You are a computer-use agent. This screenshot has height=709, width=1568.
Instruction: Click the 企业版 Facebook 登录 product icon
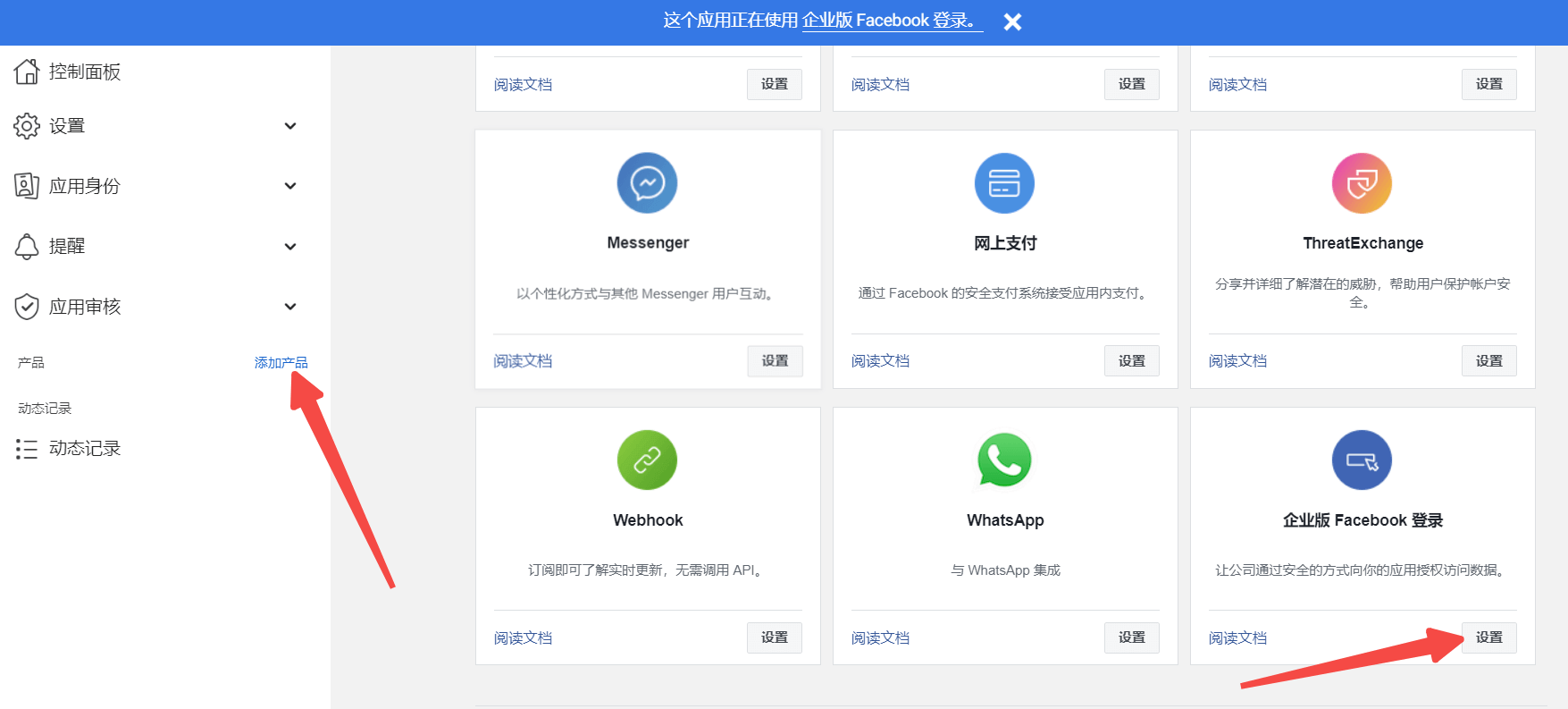pos(1362,460)
